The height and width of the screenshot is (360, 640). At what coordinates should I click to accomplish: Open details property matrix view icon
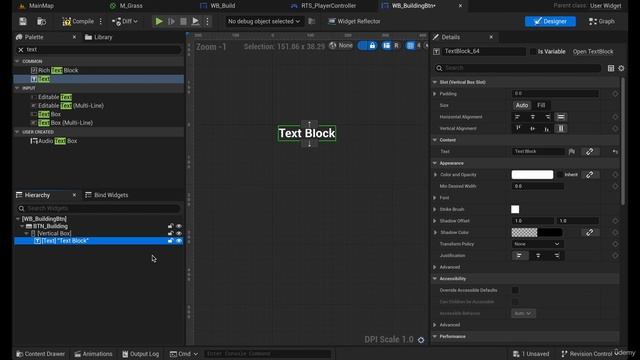click(x=611, y=68)
